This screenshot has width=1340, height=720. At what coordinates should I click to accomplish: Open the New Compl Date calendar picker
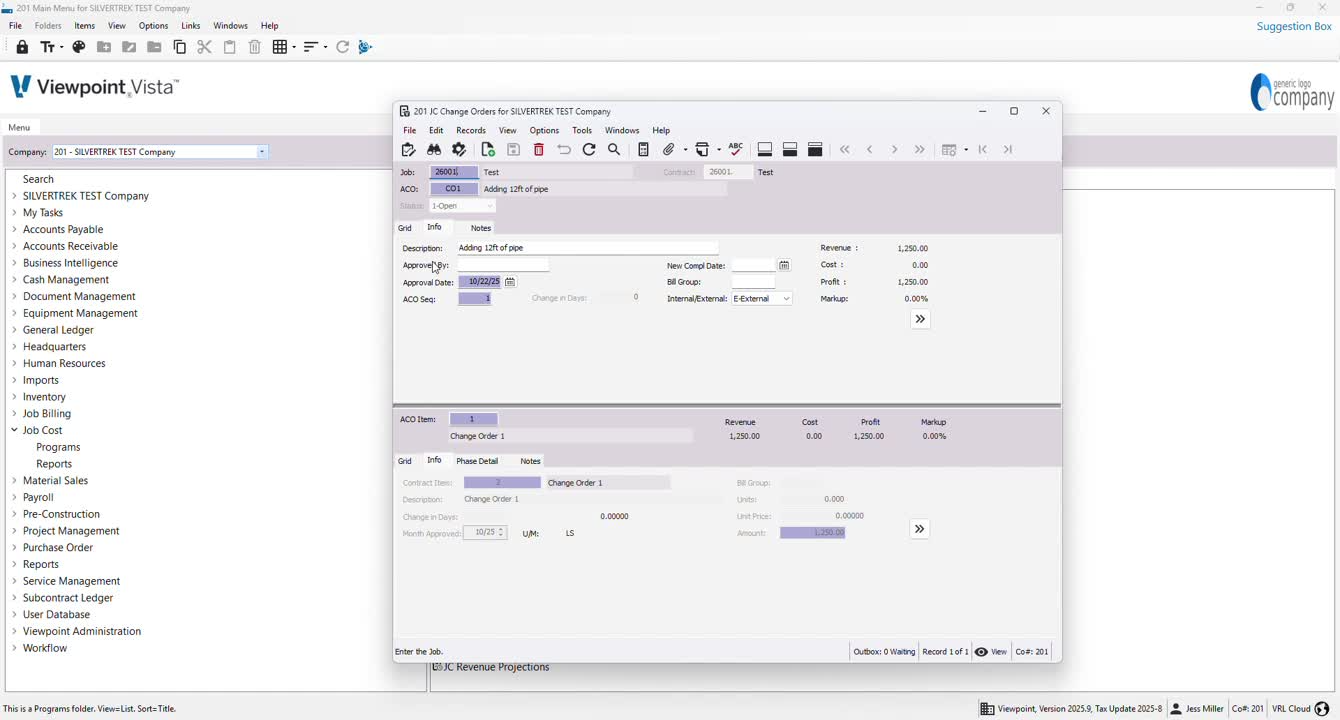pyautogui.click(x=785, y=265)
